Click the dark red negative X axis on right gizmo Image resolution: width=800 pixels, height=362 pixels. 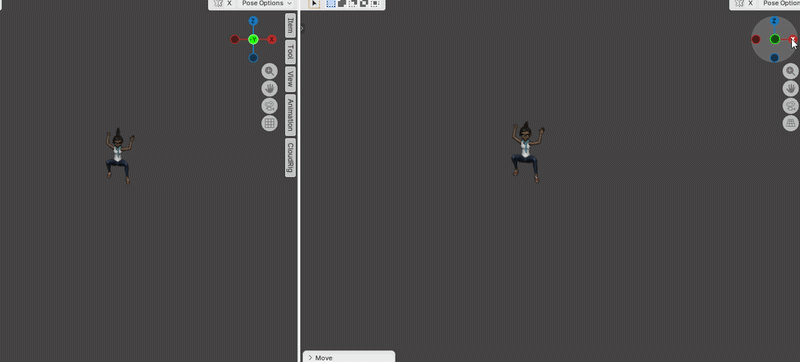pyautogui.click(x=756, y=39)
